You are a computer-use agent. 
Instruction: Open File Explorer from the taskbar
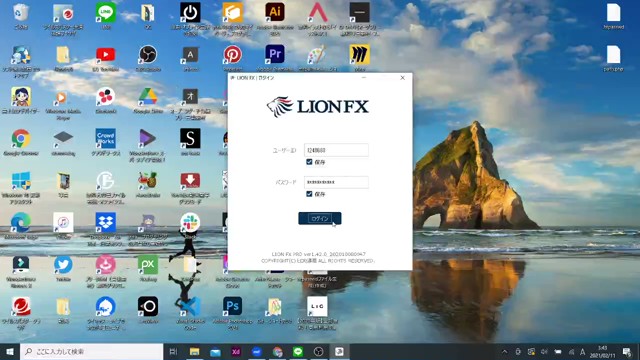[194, 351]
